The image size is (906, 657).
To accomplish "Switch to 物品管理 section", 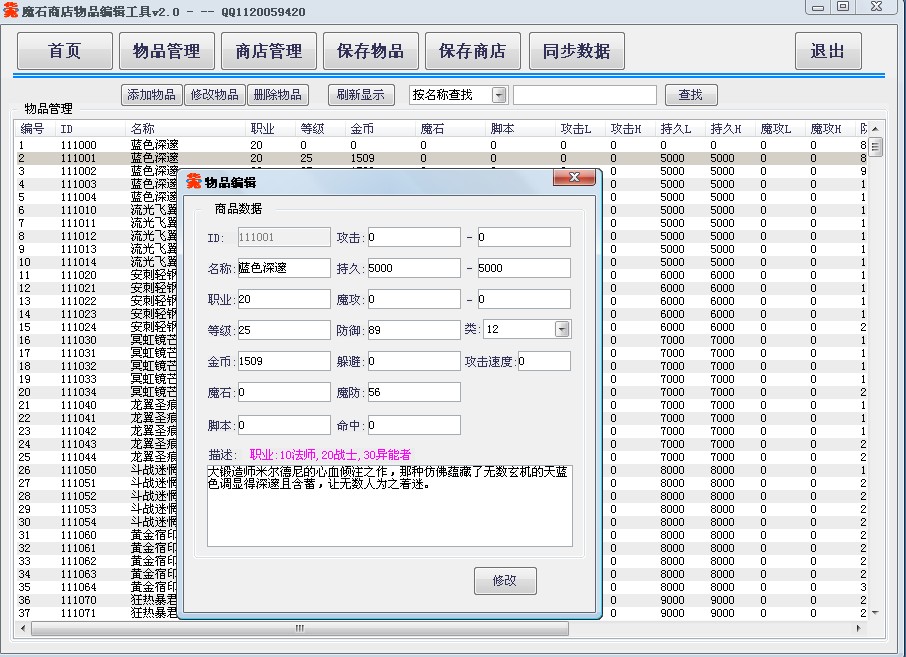I will (x=167, y=52).
